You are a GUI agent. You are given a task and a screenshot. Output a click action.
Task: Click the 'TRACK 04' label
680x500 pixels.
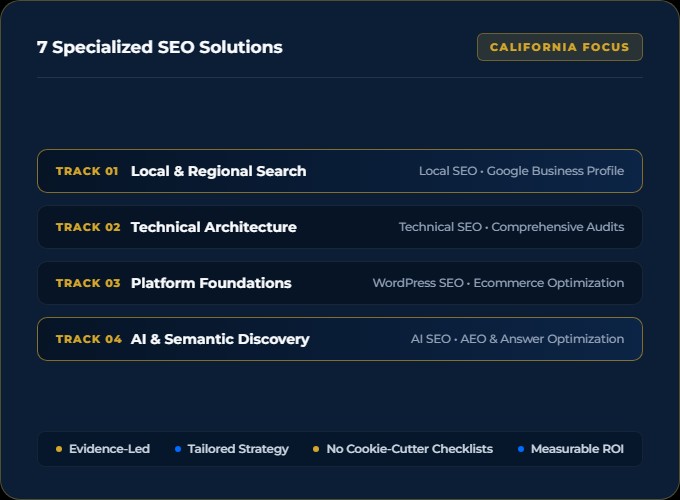[89, 339]
